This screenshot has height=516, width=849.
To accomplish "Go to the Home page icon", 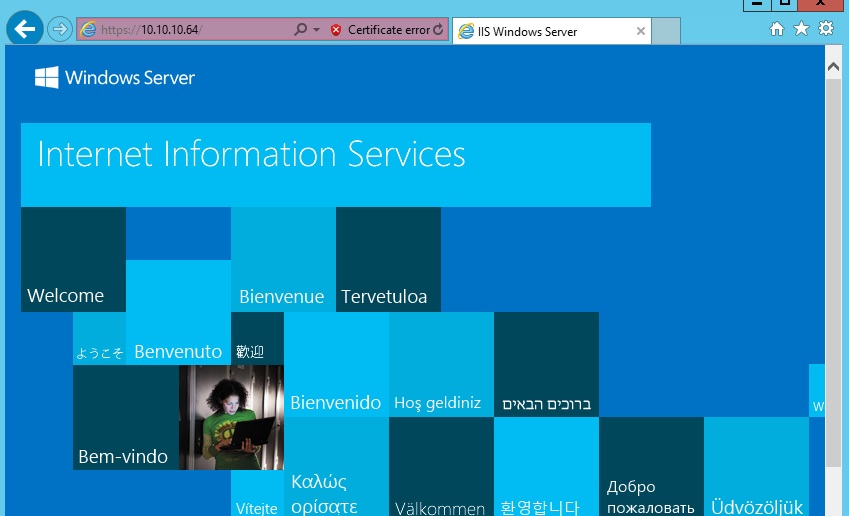I will (776, 29).
